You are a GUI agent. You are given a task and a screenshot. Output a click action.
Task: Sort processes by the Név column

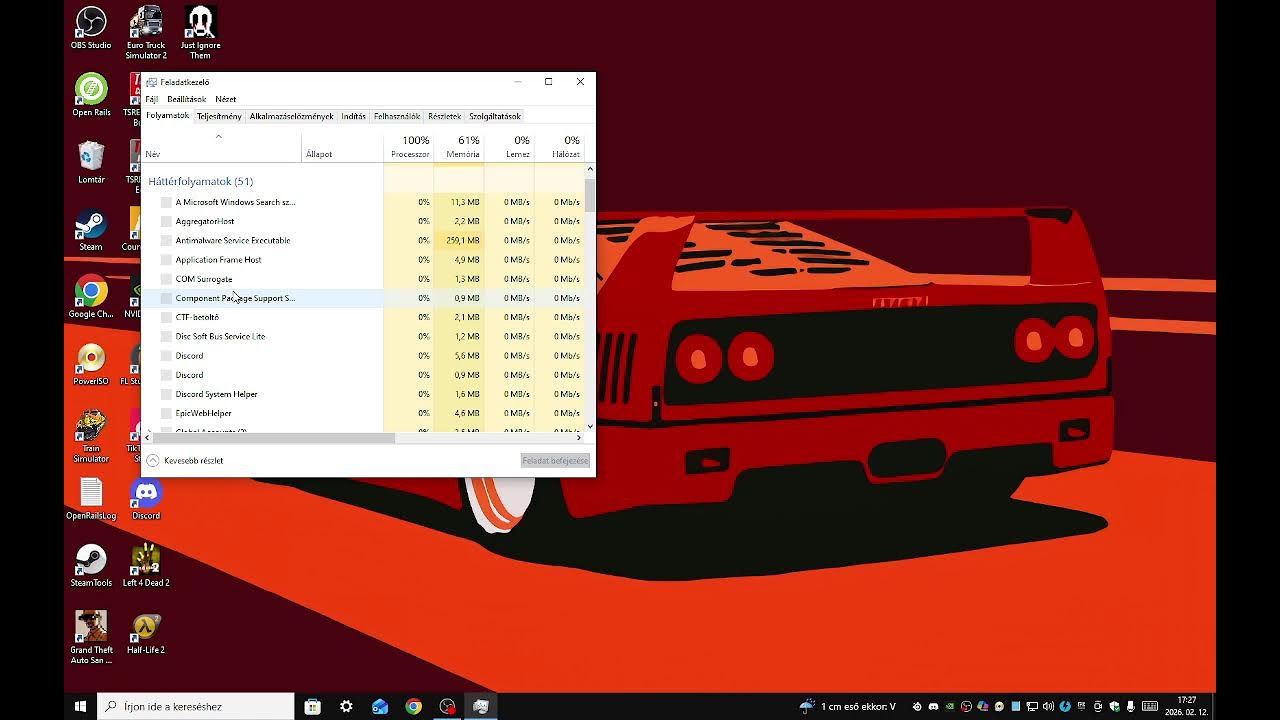222,147
